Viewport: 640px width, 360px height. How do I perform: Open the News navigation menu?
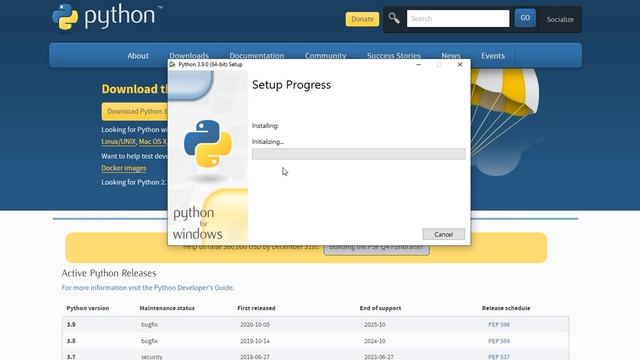click(x=451, y=55)
